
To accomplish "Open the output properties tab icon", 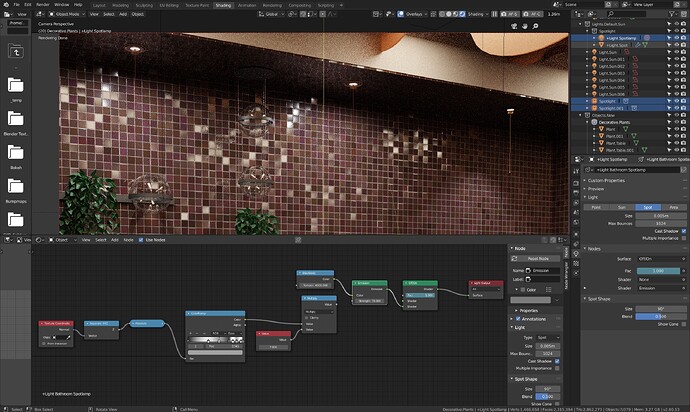I will [x=576, y=193].
